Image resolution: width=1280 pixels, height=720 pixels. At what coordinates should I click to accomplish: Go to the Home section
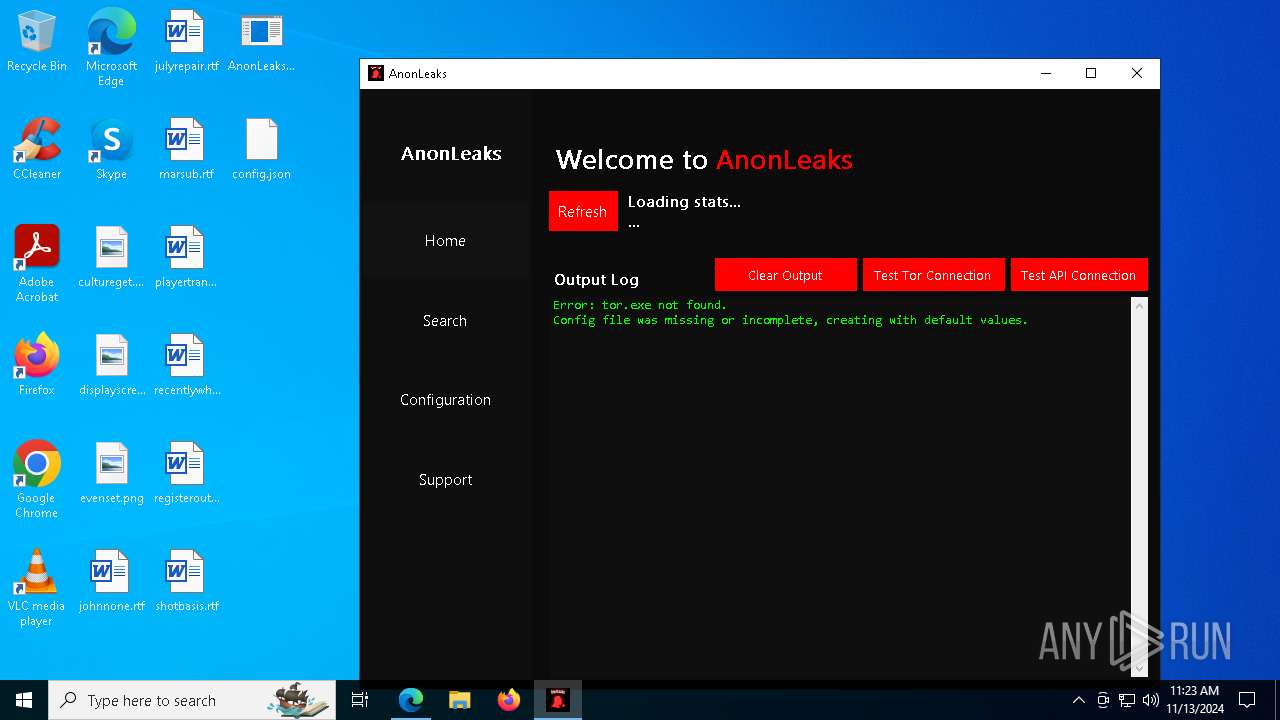[445, 241]
